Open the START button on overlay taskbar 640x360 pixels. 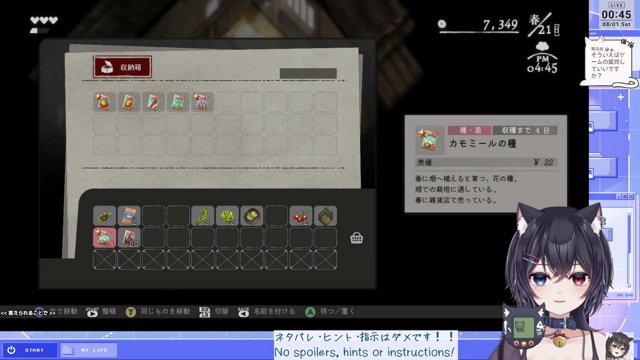click(x=29, y=350)
